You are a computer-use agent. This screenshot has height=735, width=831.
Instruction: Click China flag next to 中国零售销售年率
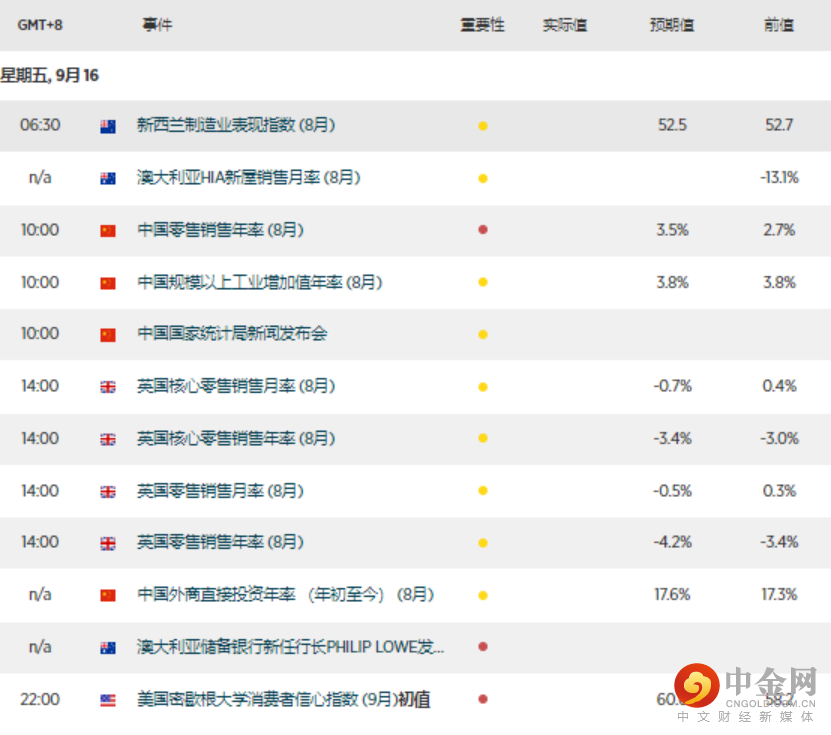[x=108, y=231]
